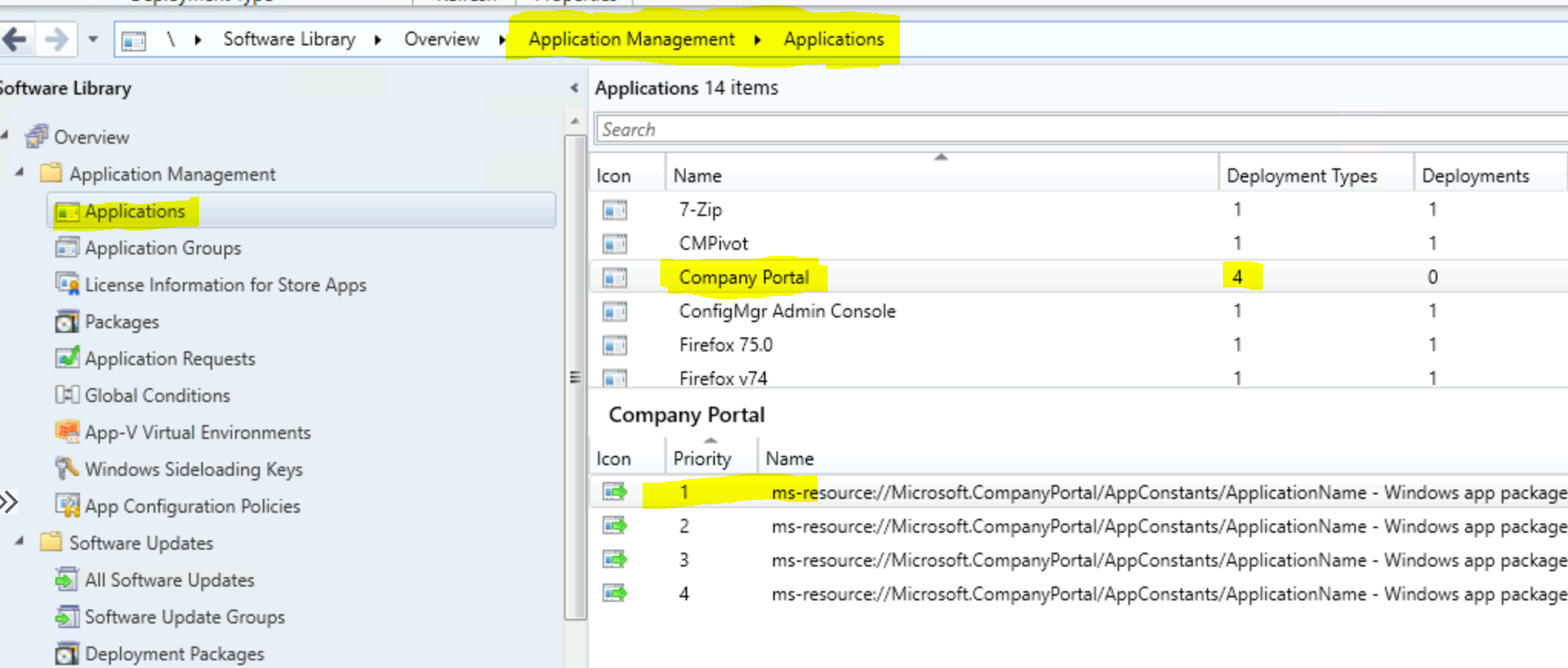Image resolution: width=1568 pixels, height=668 pixels.
Task: Open All Software Updates icon
Action: click(67, 579)
